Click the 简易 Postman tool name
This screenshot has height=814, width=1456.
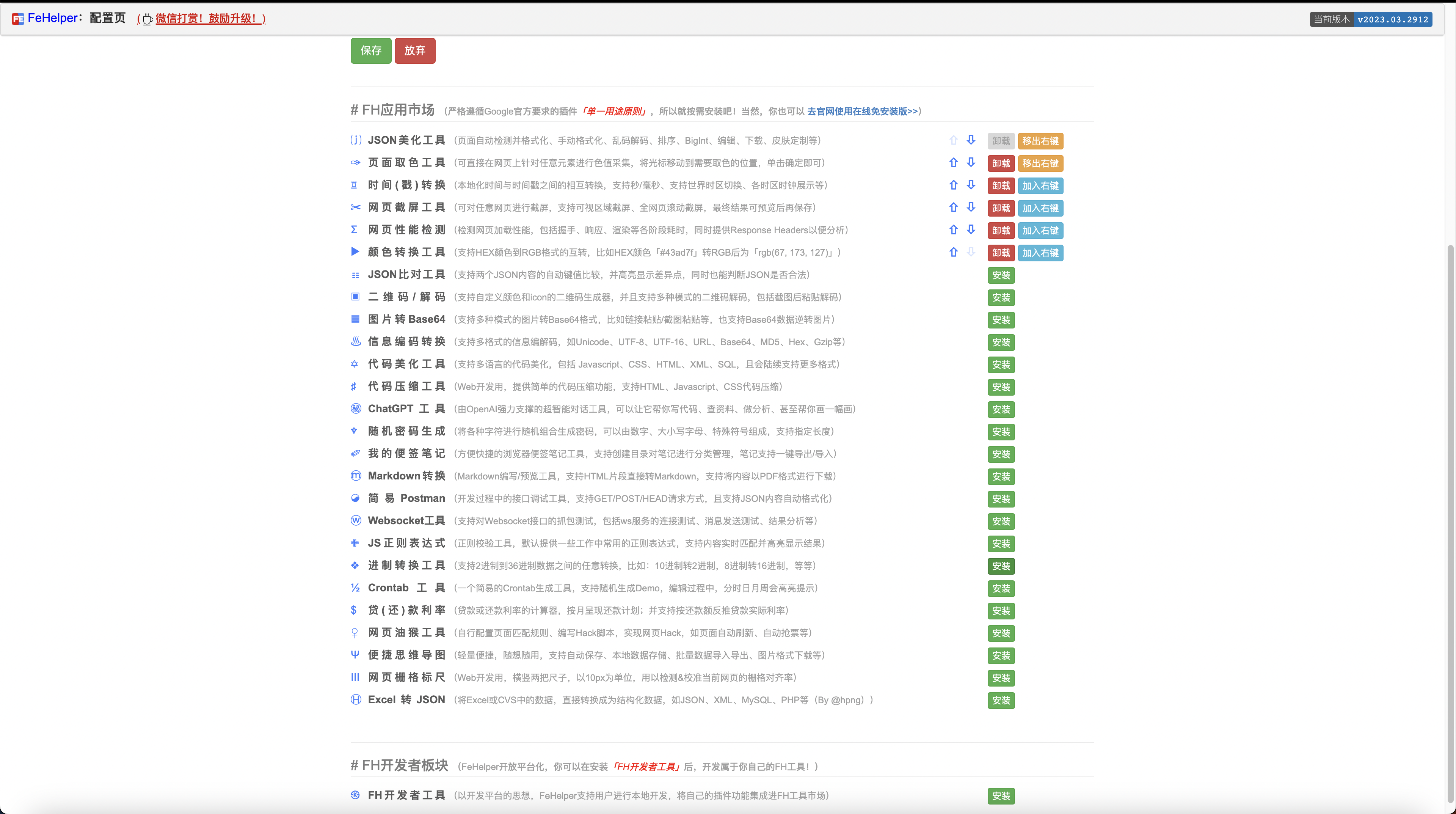coord(406,498)
